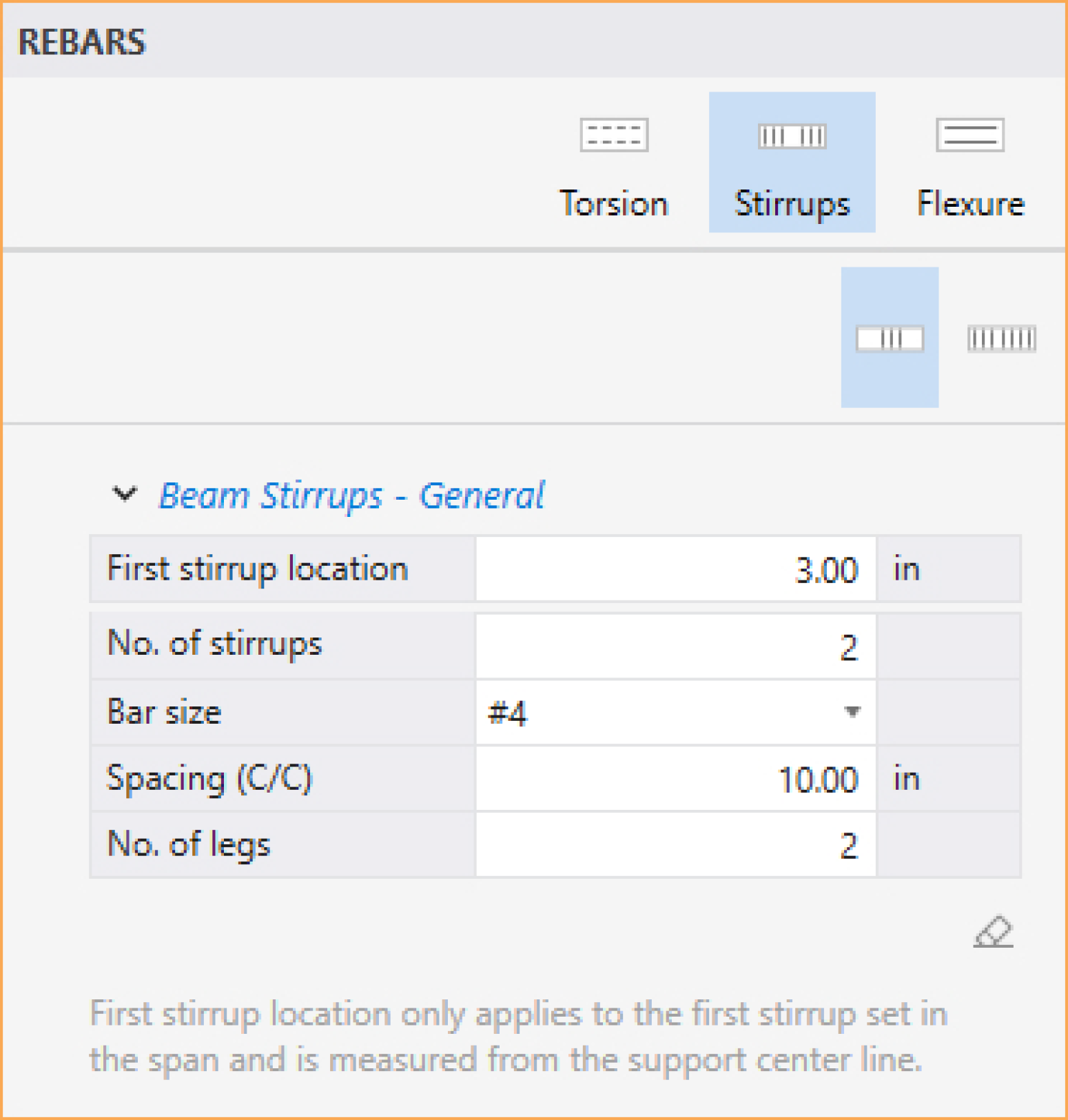Image resolution: width=1068 pixels, height=1120 pixels.
Task: Click the No. of stirrups value field
Action: (675, 646)
